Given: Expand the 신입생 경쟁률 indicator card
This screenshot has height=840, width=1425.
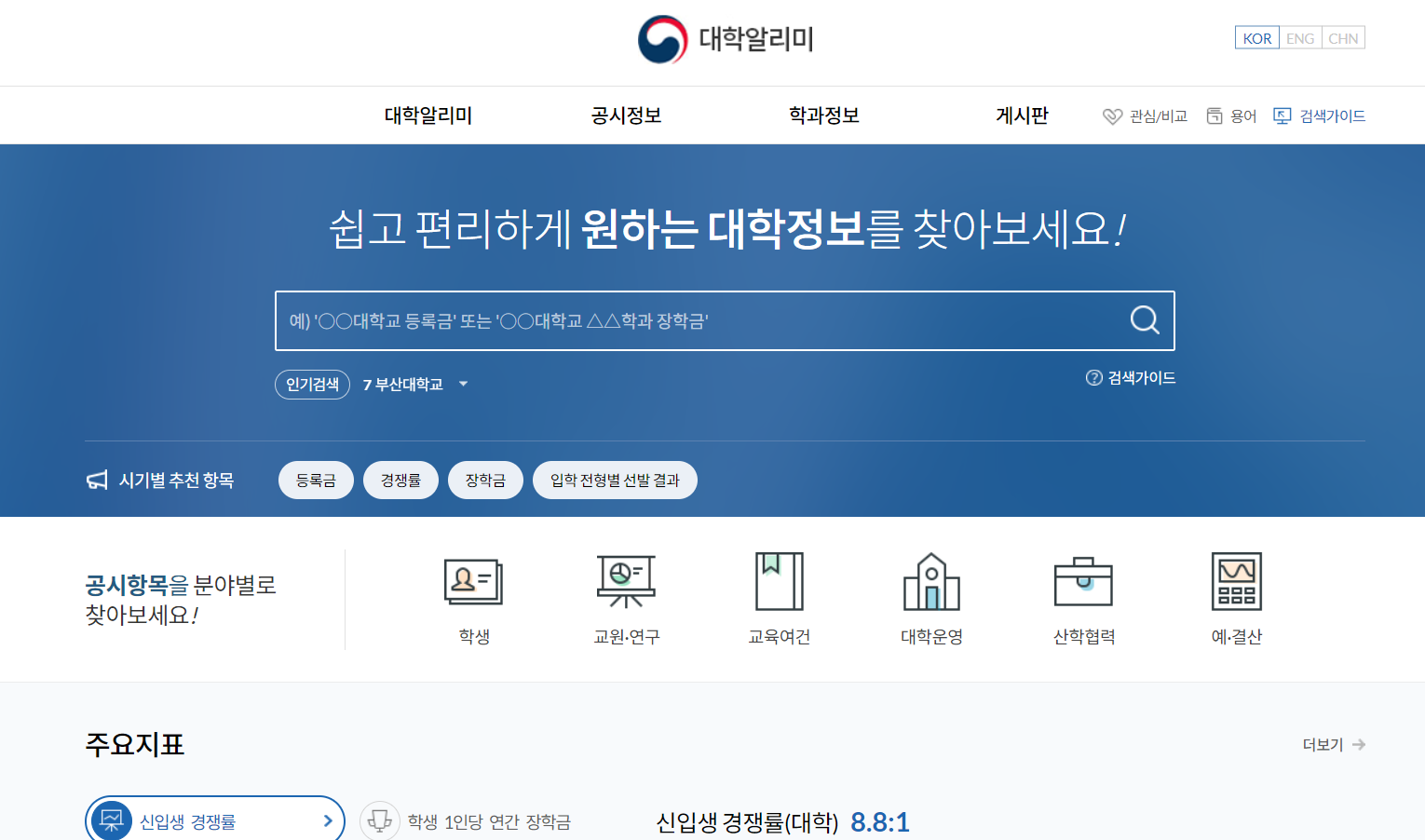Looking at the screenshot, I should tap(327, 820).
